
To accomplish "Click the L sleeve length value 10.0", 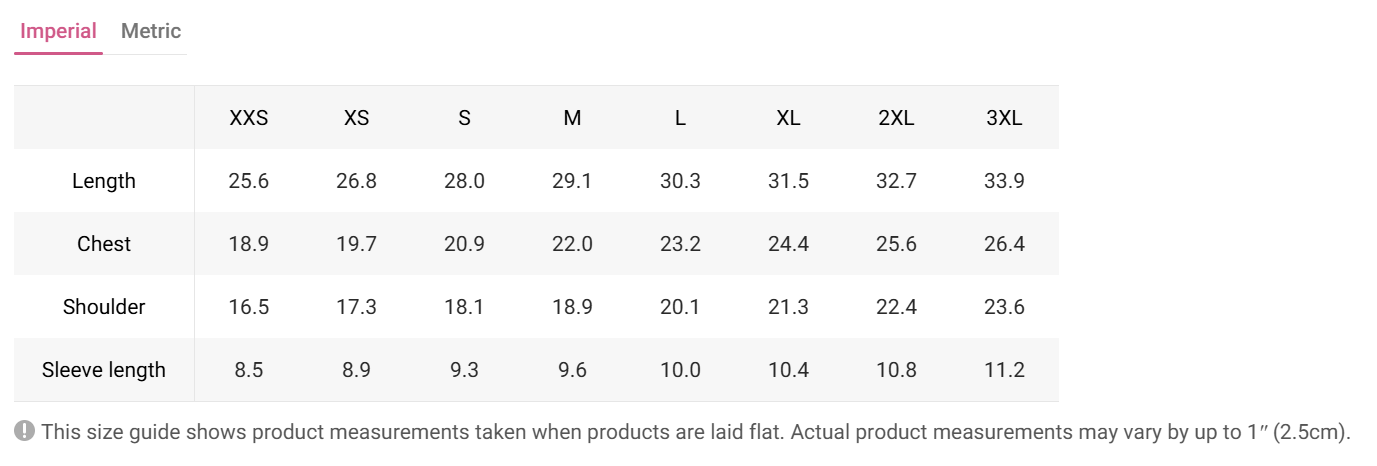I will pos(680,370).
